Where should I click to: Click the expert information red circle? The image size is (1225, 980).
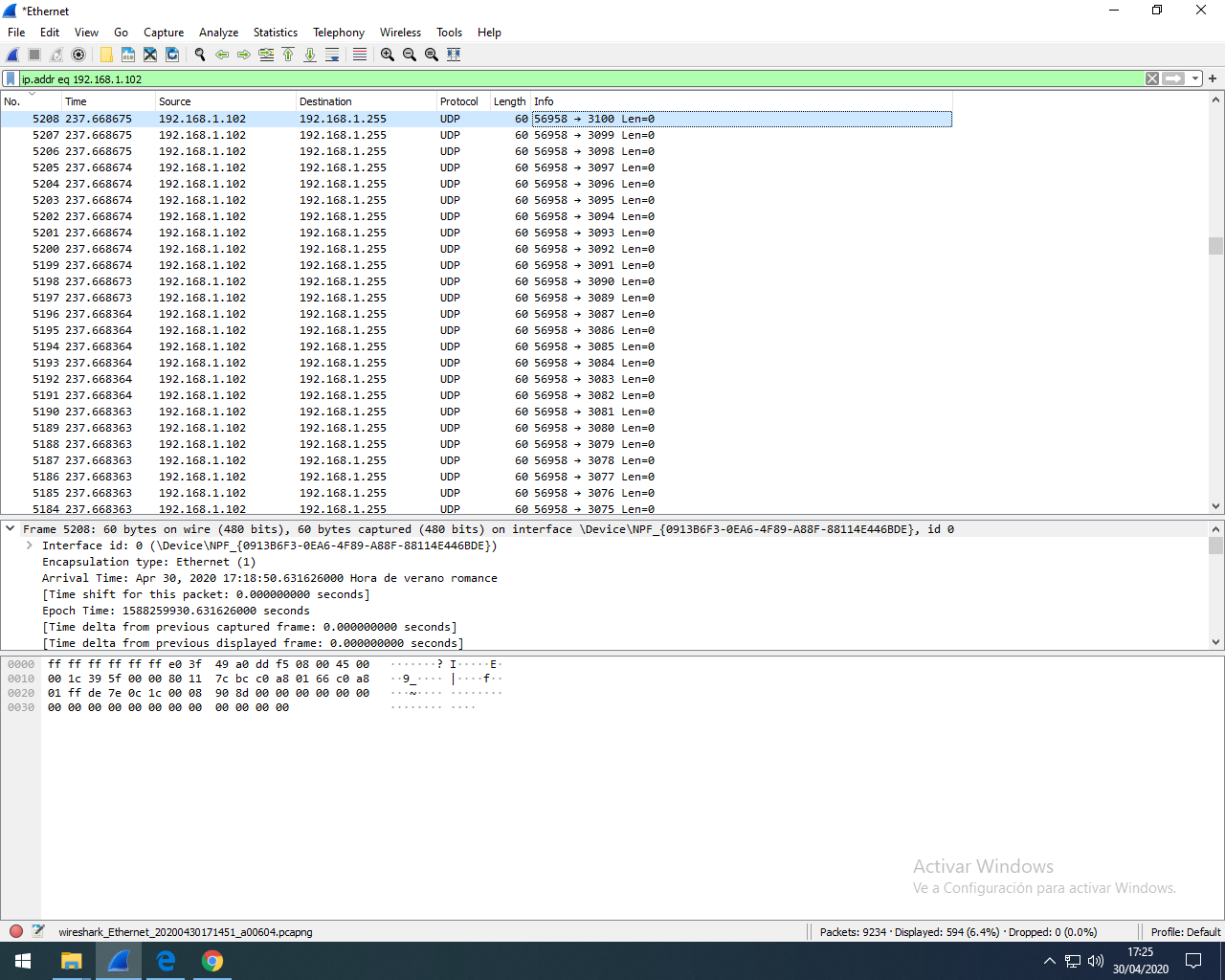tap(16, 931)
